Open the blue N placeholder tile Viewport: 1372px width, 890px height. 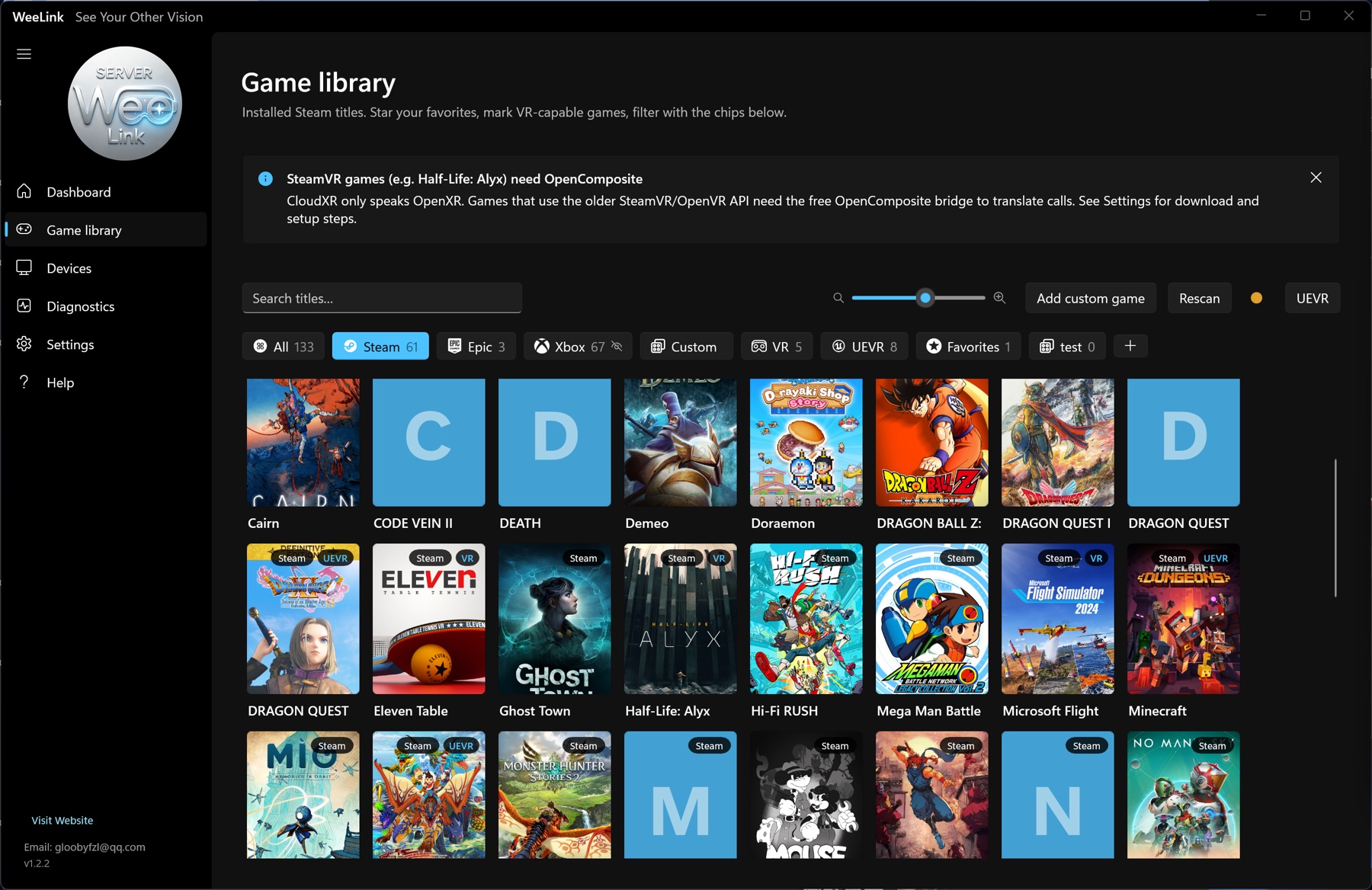pos(1058,795)
